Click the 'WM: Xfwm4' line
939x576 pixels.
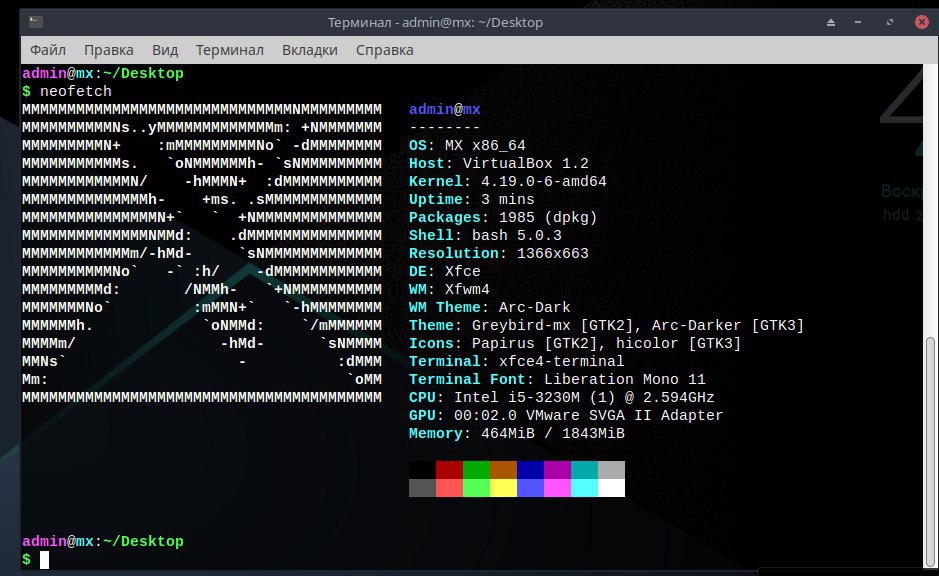point(449,289)
